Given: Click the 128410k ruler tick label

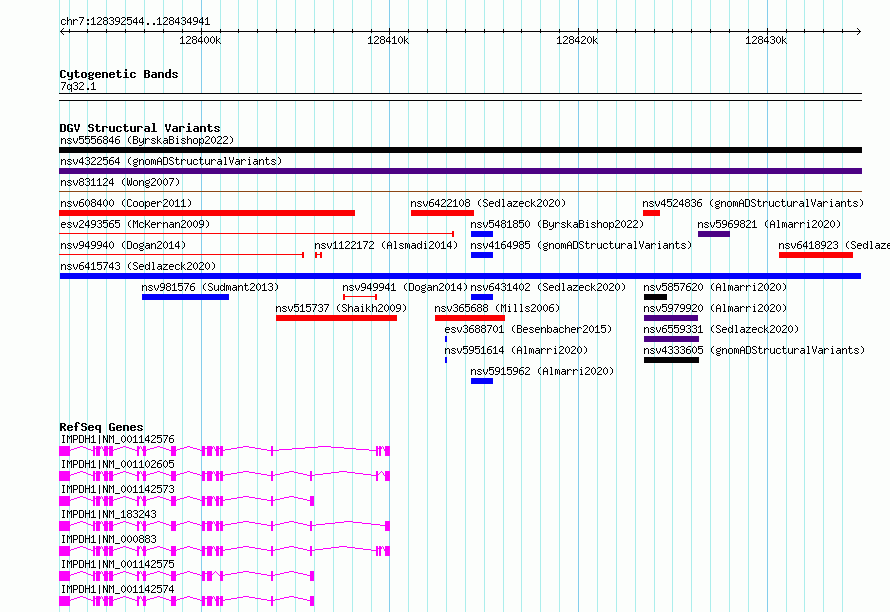Looking at the screenshot, I should pos(388,40).
